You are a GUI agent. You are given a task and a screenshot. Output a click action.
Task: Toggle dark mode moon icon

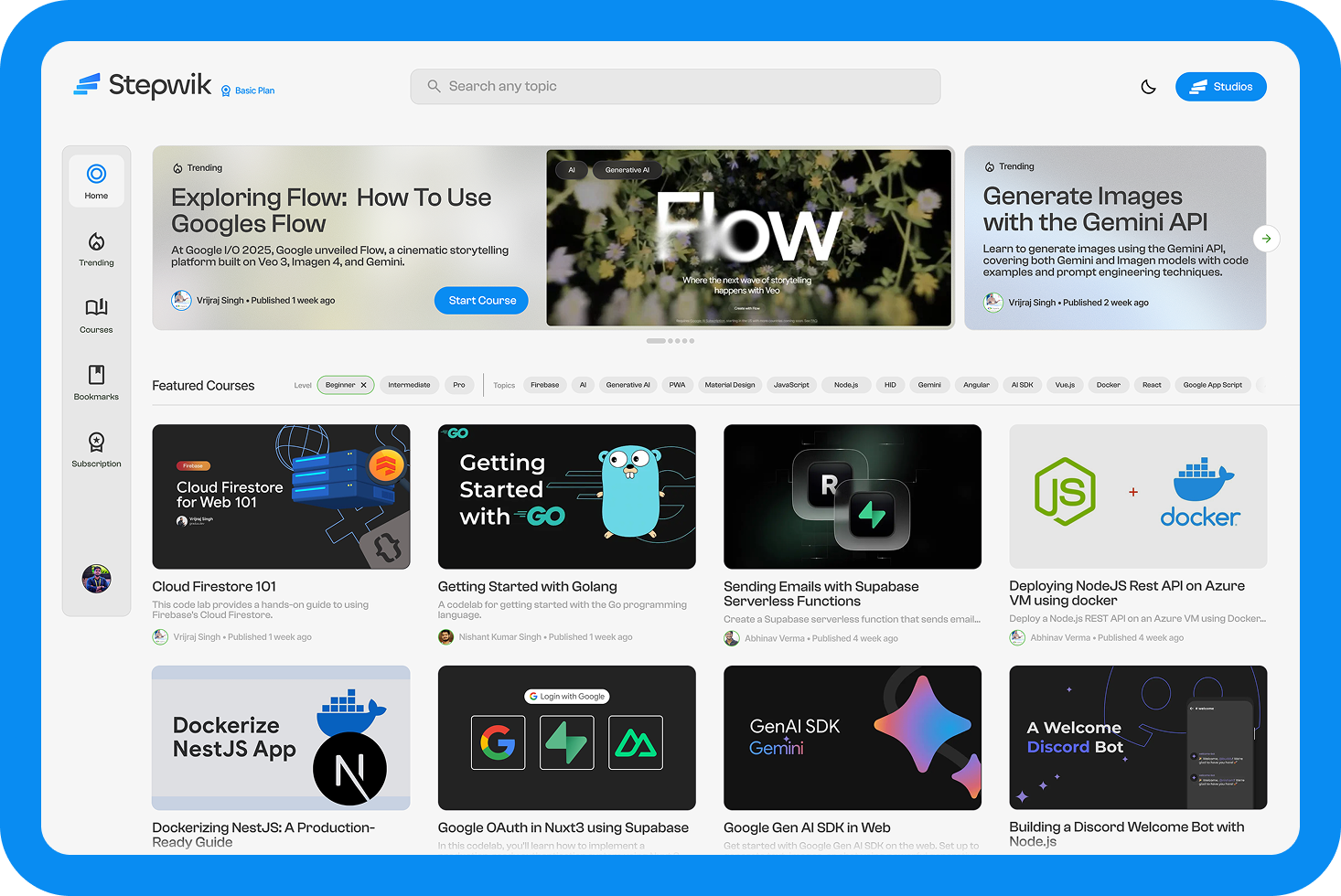click(1148, 87)
